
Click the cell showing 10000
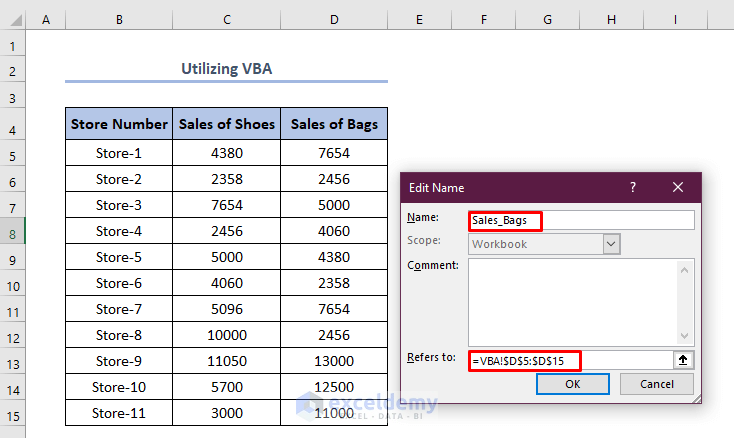point(227,335)
